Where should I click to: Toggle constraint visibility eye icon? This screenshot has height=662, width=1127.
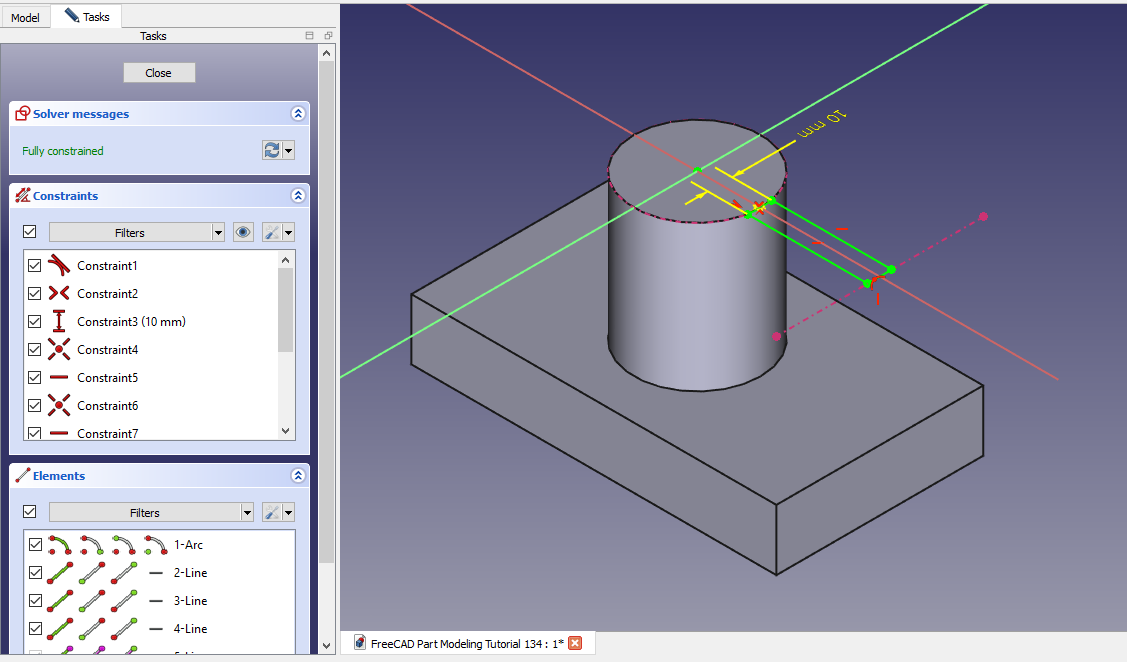[243, 232]
